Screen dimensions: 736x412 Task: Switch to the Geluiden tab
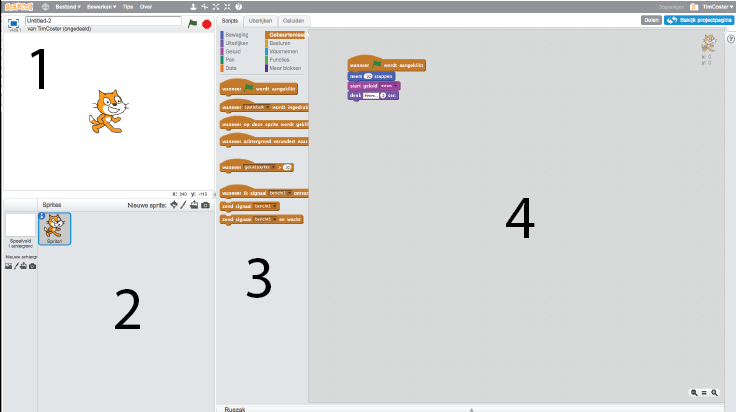[296, 20]
